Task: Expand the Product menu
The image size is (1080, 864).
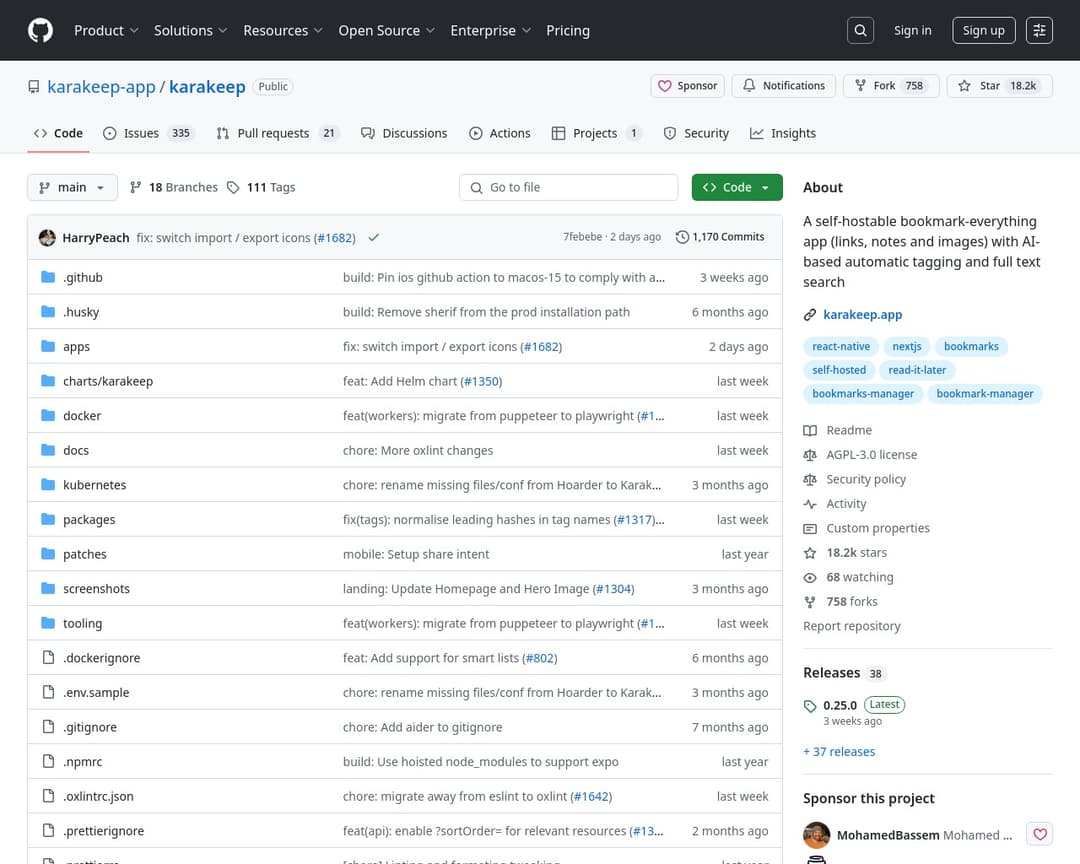Action: click(106, 30)
